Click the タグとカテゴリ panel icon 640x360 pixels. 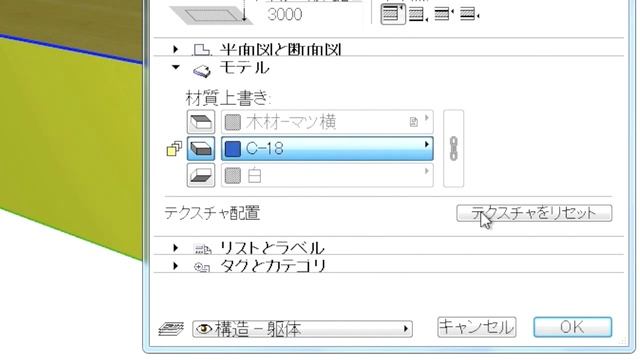[202, 267]
